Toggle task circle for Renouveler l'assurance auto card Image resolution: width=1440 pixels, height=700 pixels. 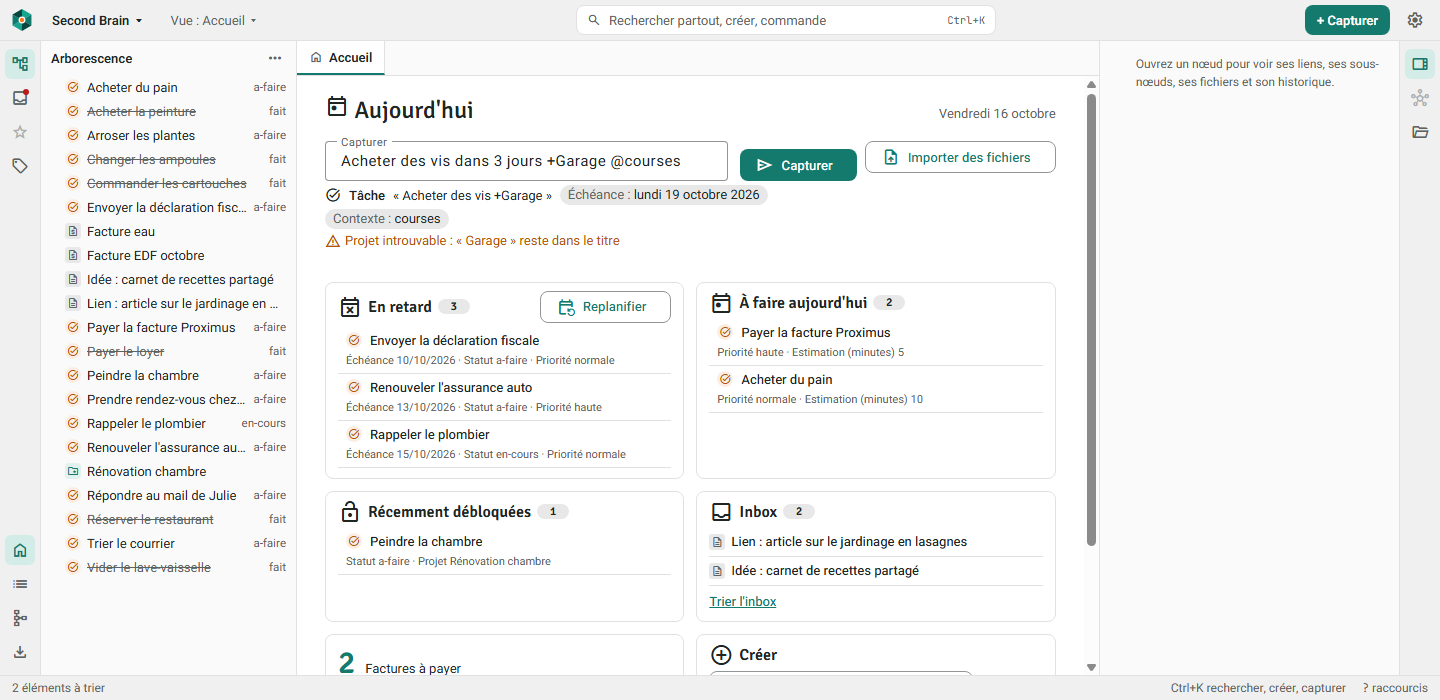354,387
